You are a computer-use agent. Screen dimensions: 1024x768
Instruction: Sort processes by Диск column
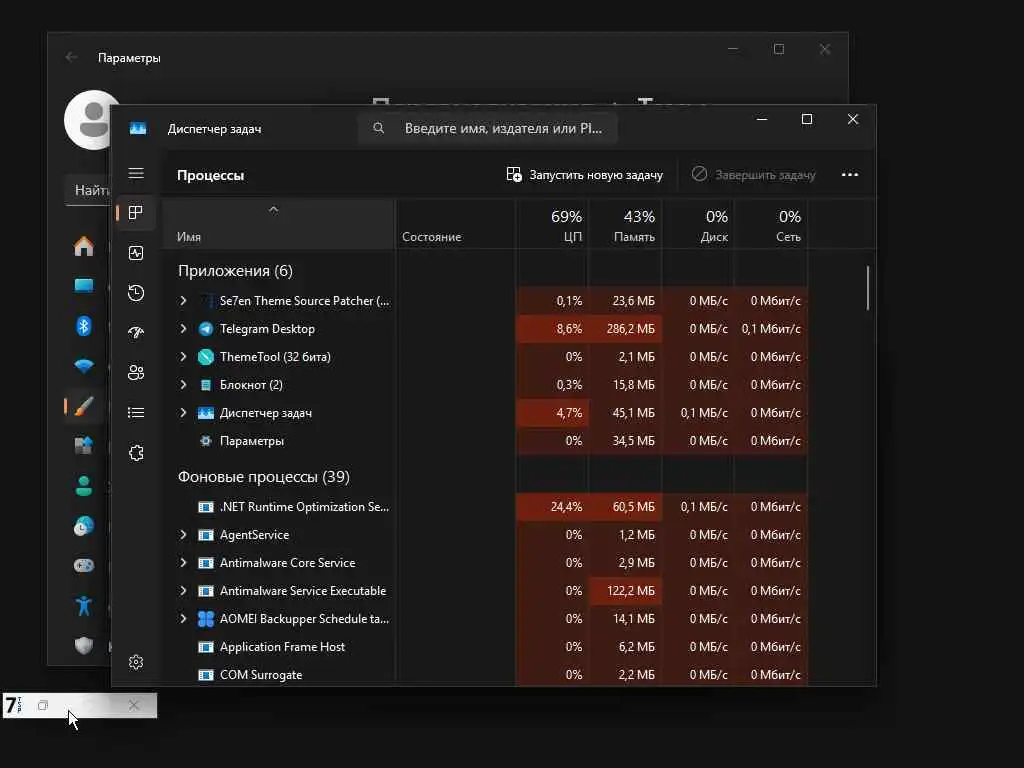pyautogui.click(x=698, y=225)
